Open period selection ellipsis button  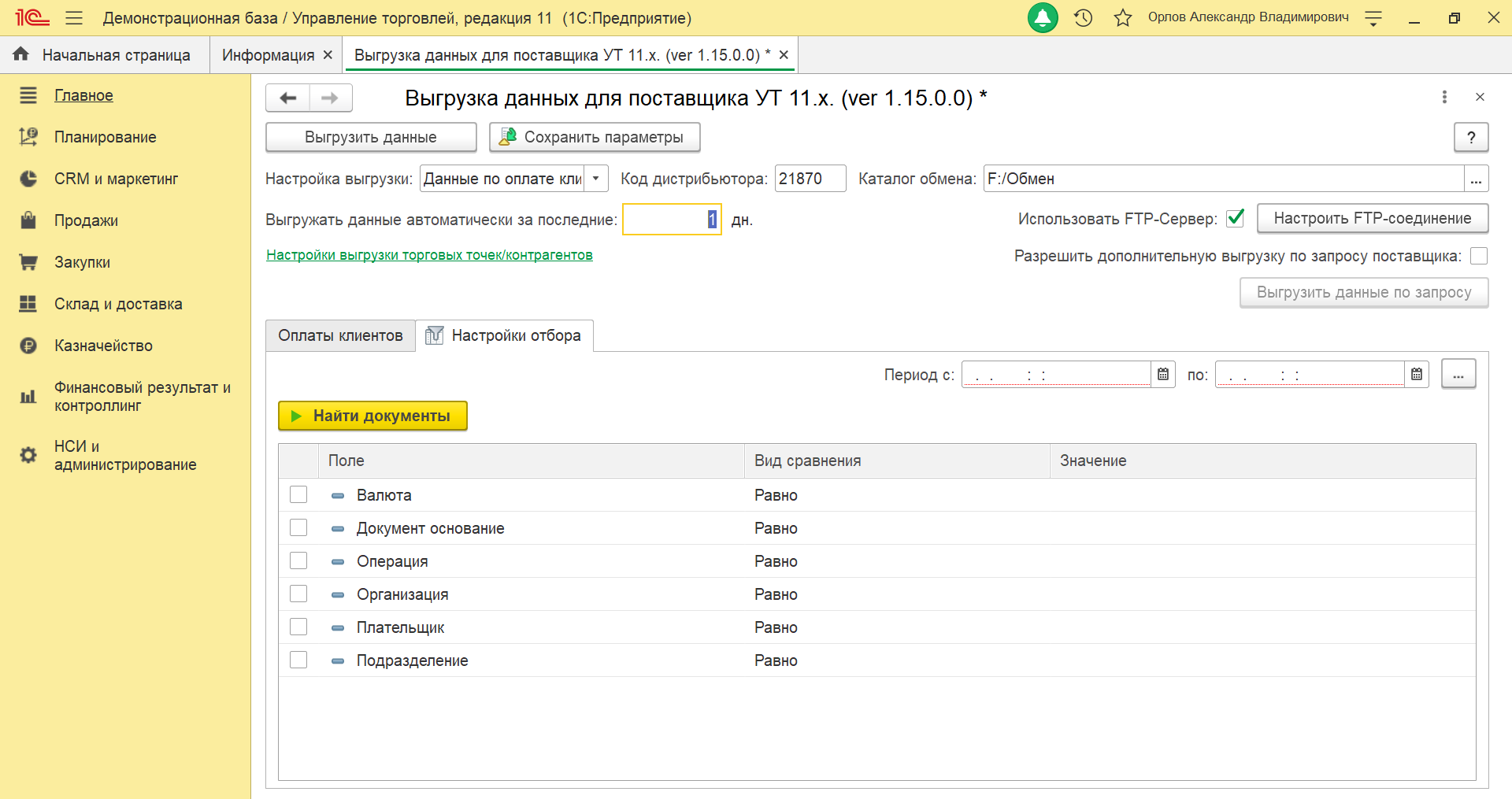click(x=1458, y=374)
